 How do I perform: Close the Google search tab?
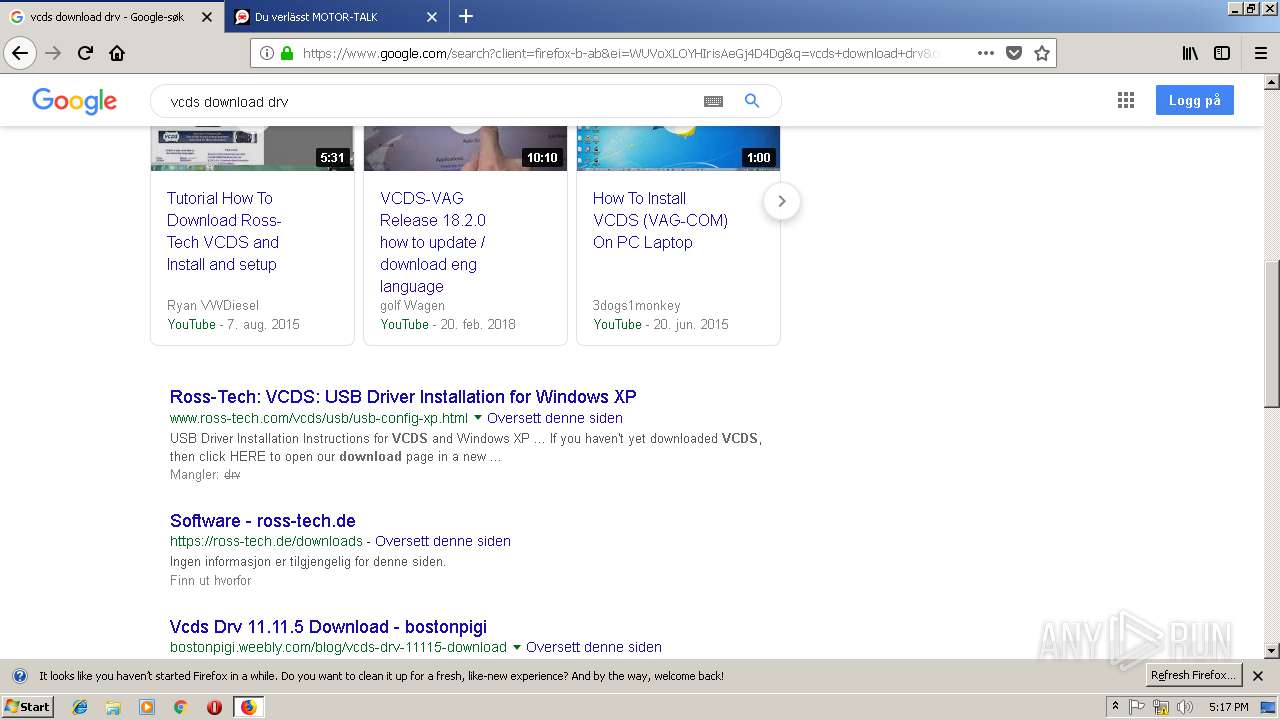[207, 17]
